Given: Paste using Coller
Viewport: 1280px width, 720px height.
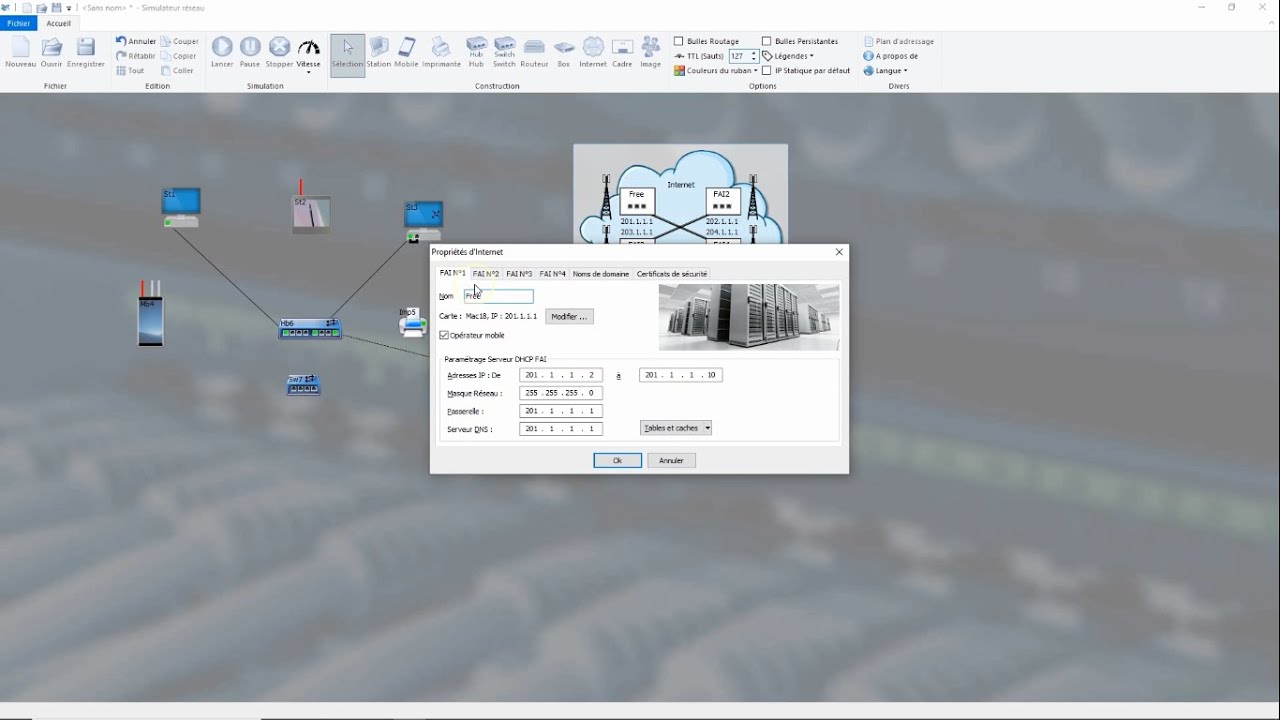Looking at the screenshot, I should (177, 71).
